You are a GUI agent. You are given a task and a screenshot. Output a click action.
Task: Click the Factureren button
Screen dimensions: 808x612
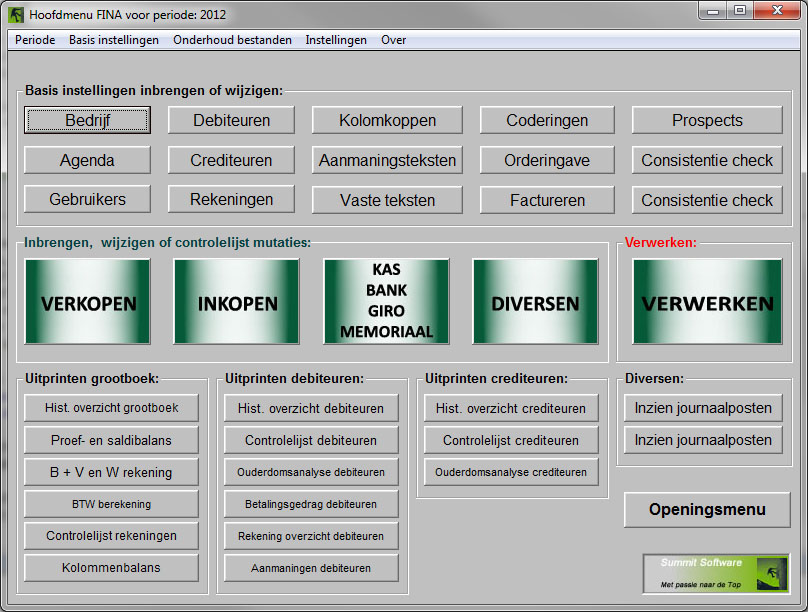pos(547,200)
